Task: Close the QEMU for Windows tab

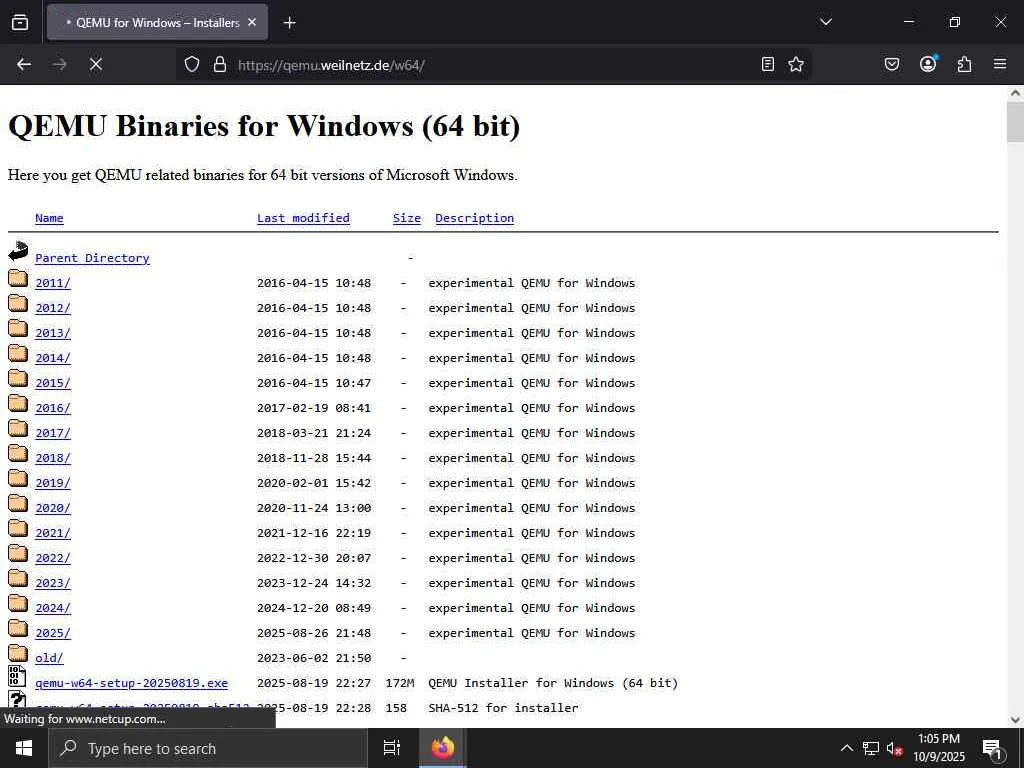Action: [252, 22]
